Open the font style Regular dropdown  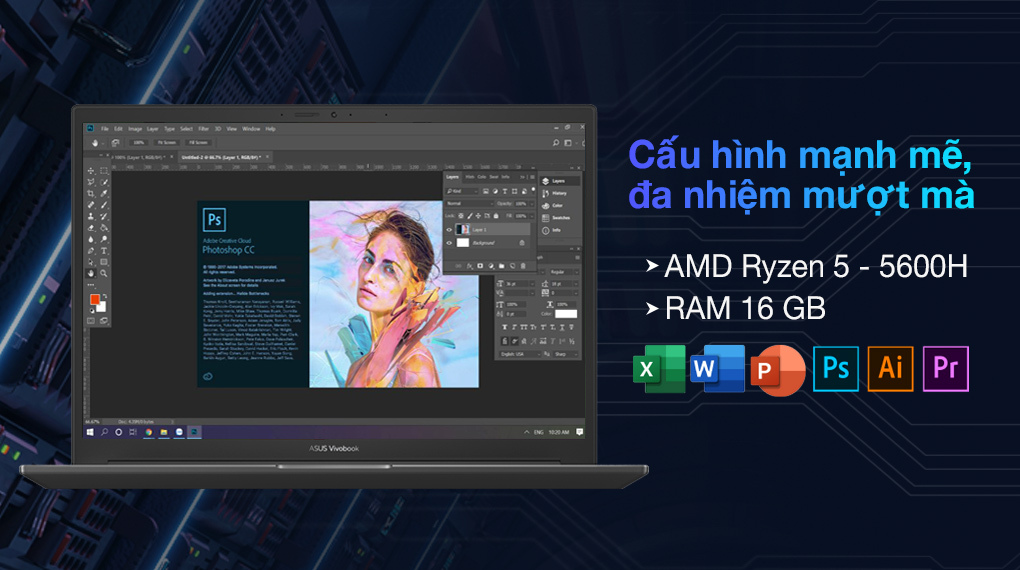coord(564,272)
